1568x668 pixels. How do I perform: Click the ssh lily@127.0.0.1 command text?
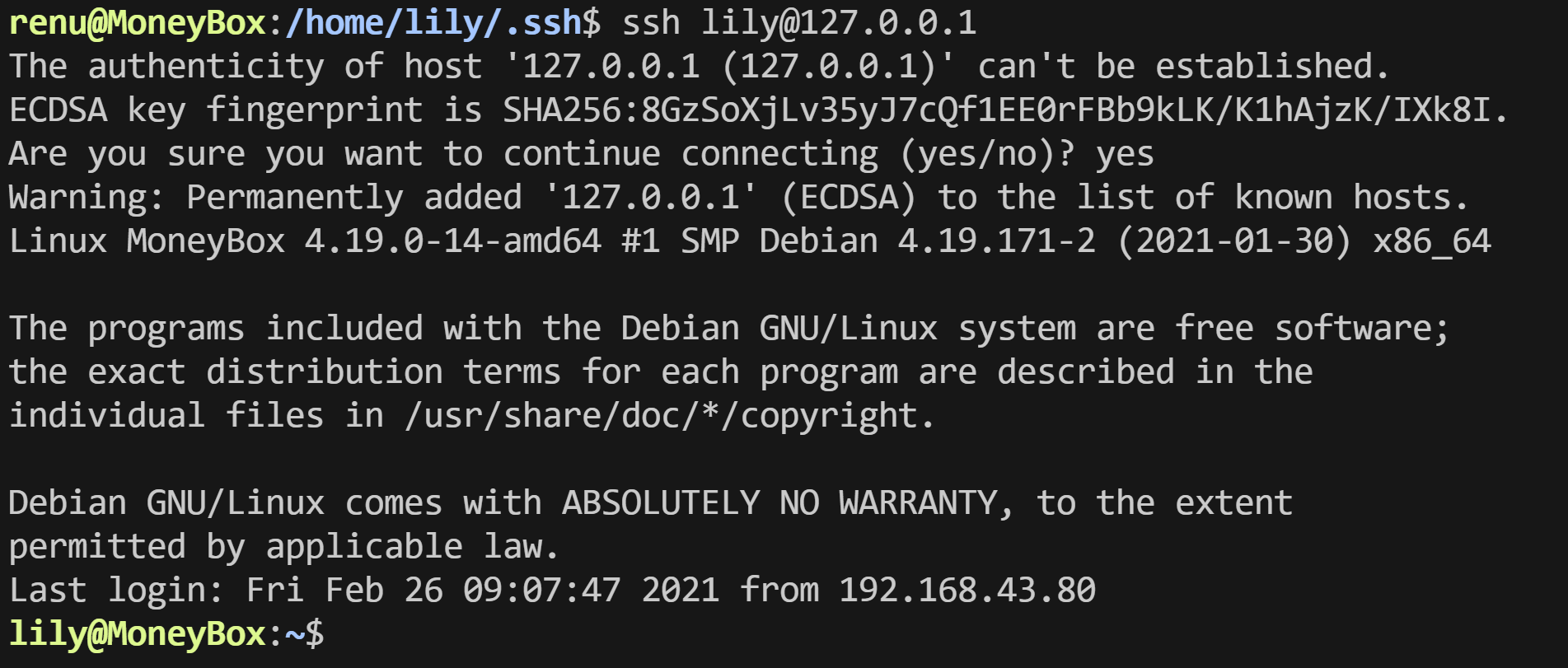click(x=799, y=23)
